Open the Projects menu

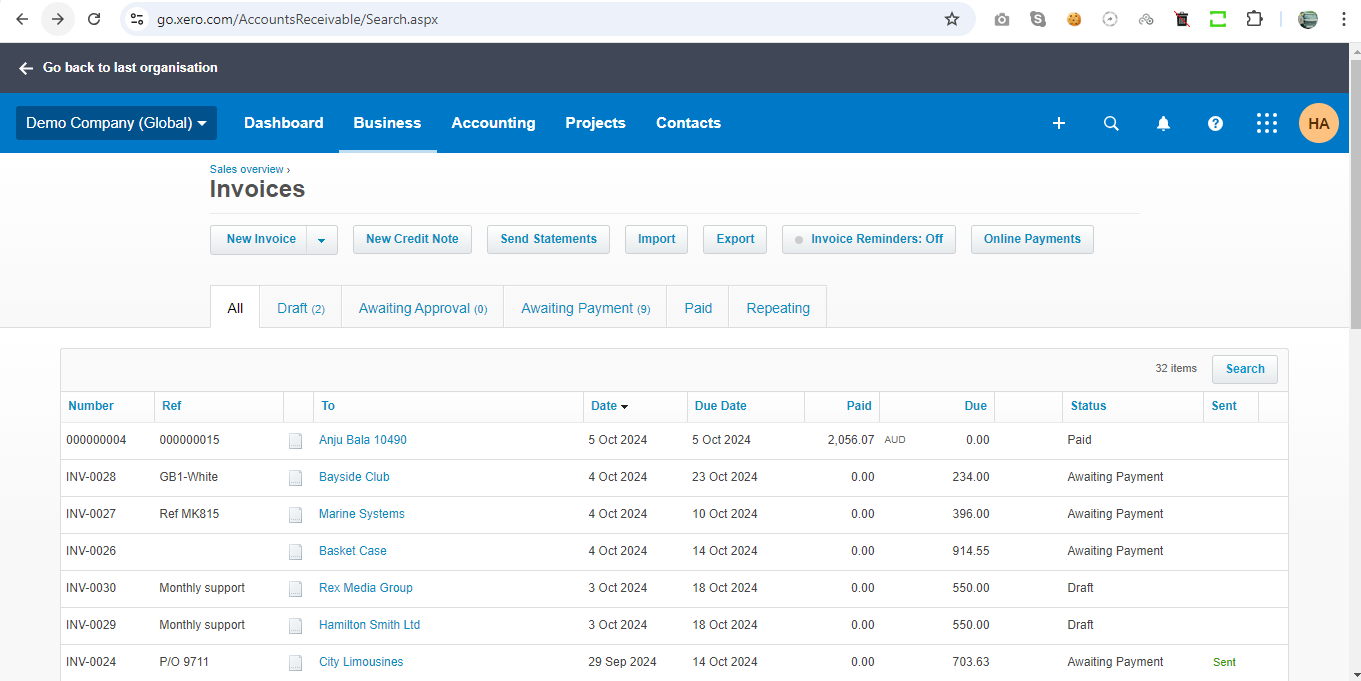coord(595,123)
